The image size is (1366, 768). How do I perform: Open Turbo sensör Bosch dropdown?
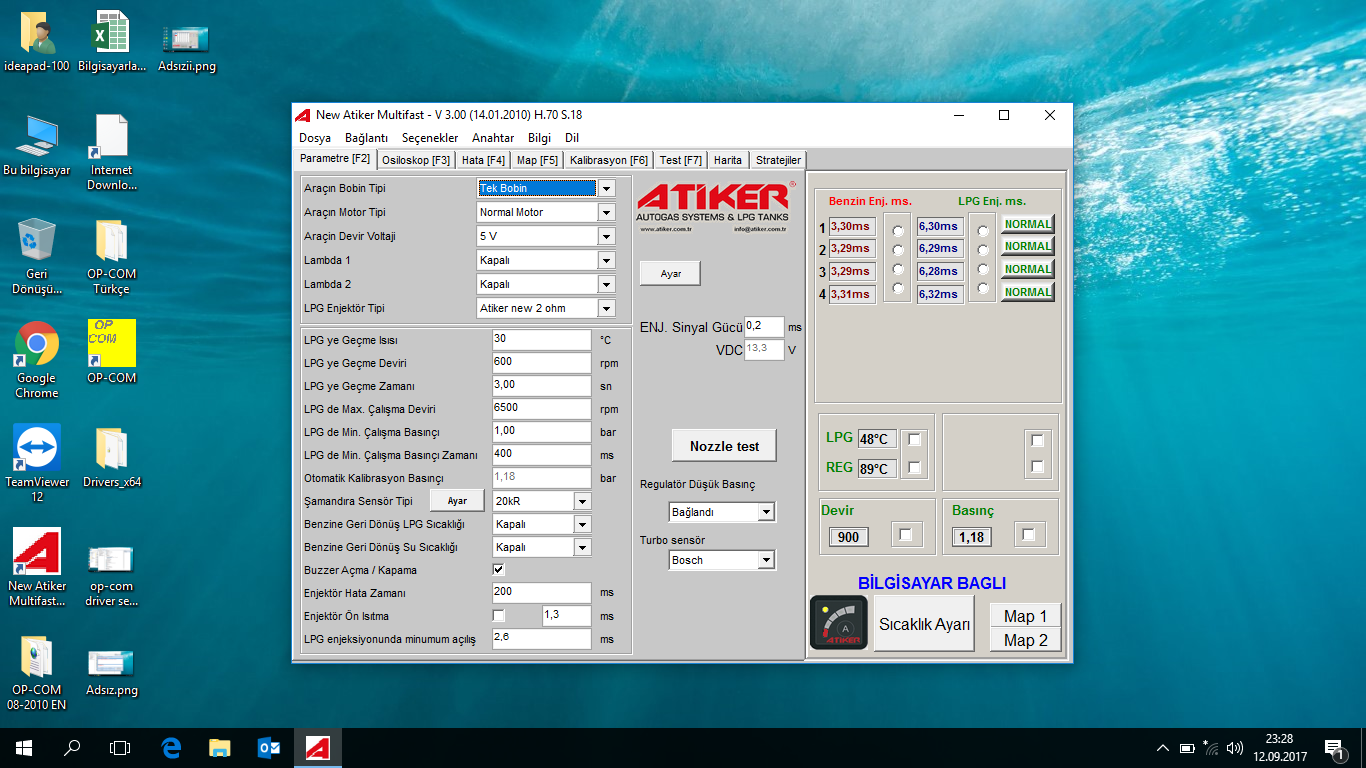pyautogui.click(x=766, y=560)
